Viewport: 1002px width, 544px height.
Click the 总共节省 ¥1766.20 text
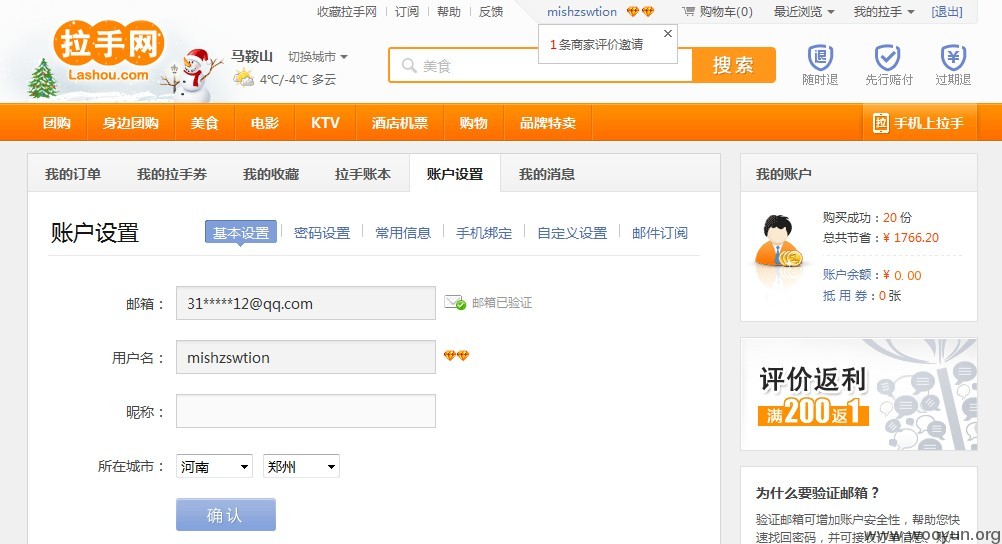[881, 238]
